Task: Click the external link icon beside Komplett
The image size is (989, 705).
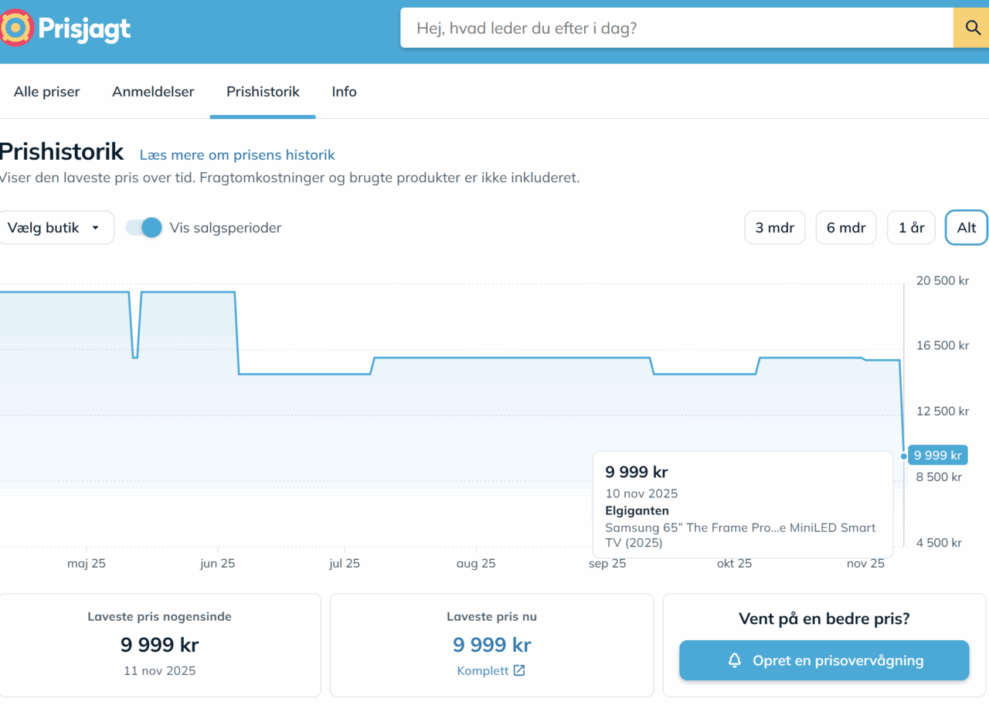Action: (x=519, y=671)
